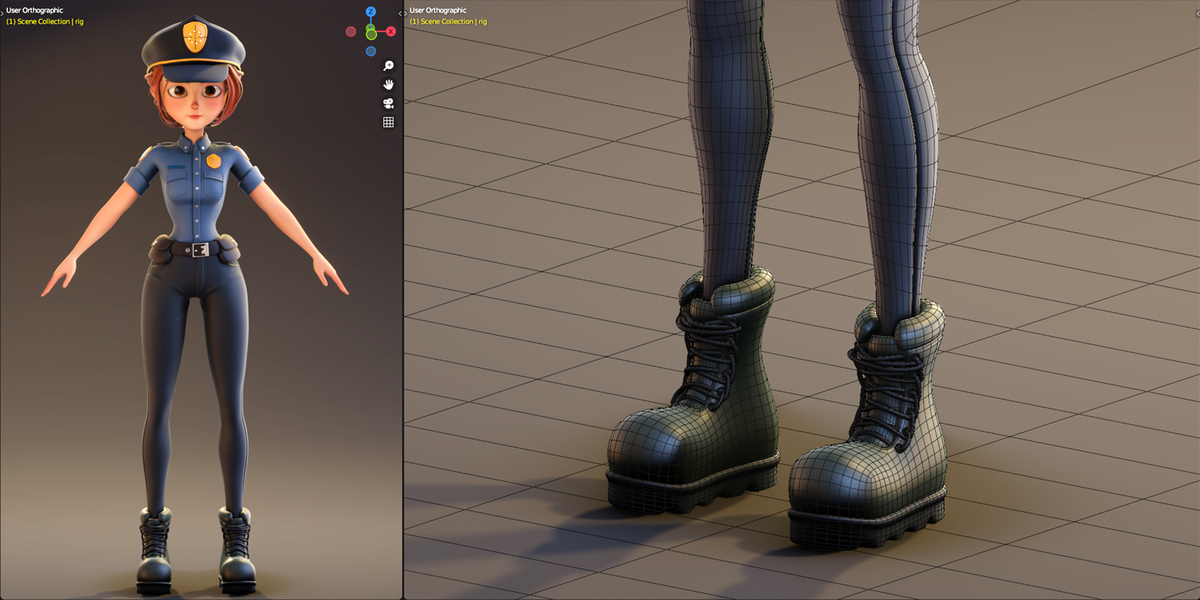Snap view to the blue Z axis
The width and height of the screenshot is (1200, 600).
point(371,12)
